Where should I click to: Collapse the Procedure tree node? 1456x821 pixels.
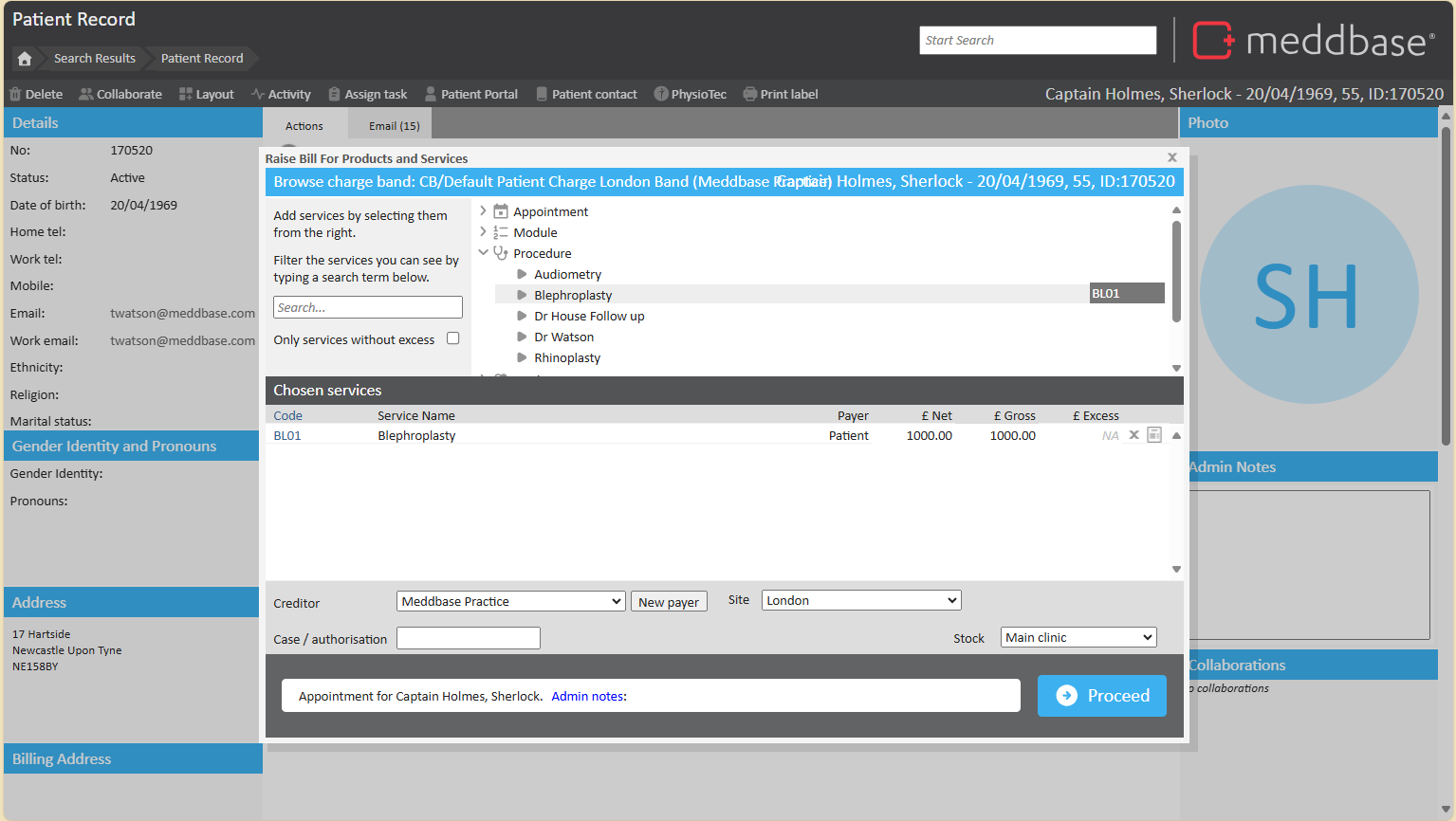click(x=483, y=253)
